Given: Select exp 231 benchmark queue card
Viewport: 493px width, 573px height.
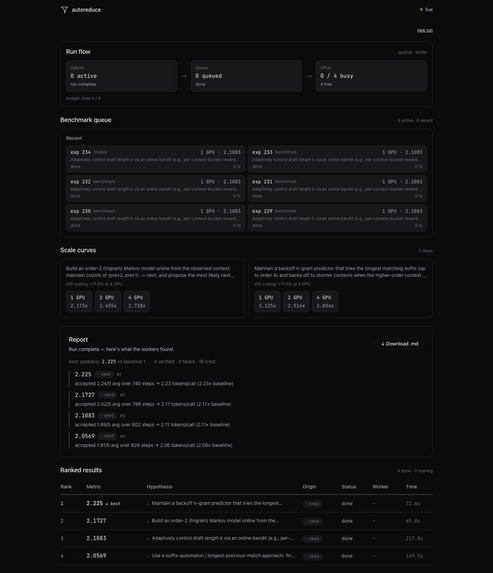Looking at the screenshot, I should coord(337,189).
